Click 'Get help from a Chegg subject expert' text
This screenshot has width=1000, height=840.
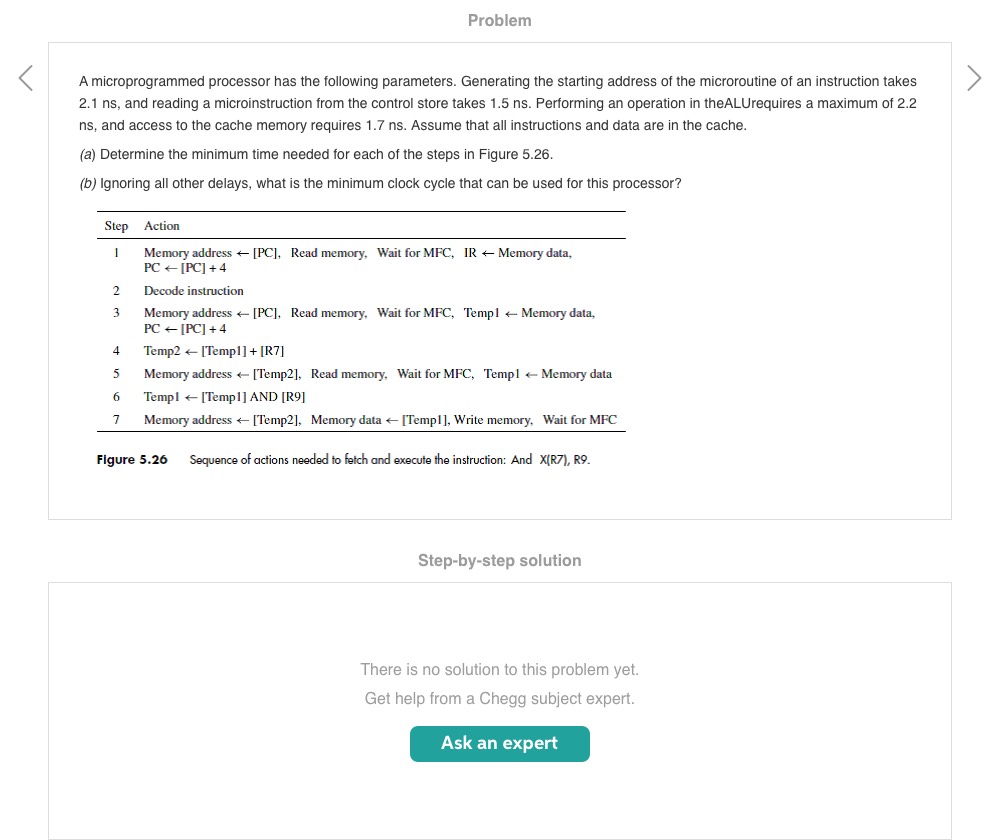coord(499,698)
